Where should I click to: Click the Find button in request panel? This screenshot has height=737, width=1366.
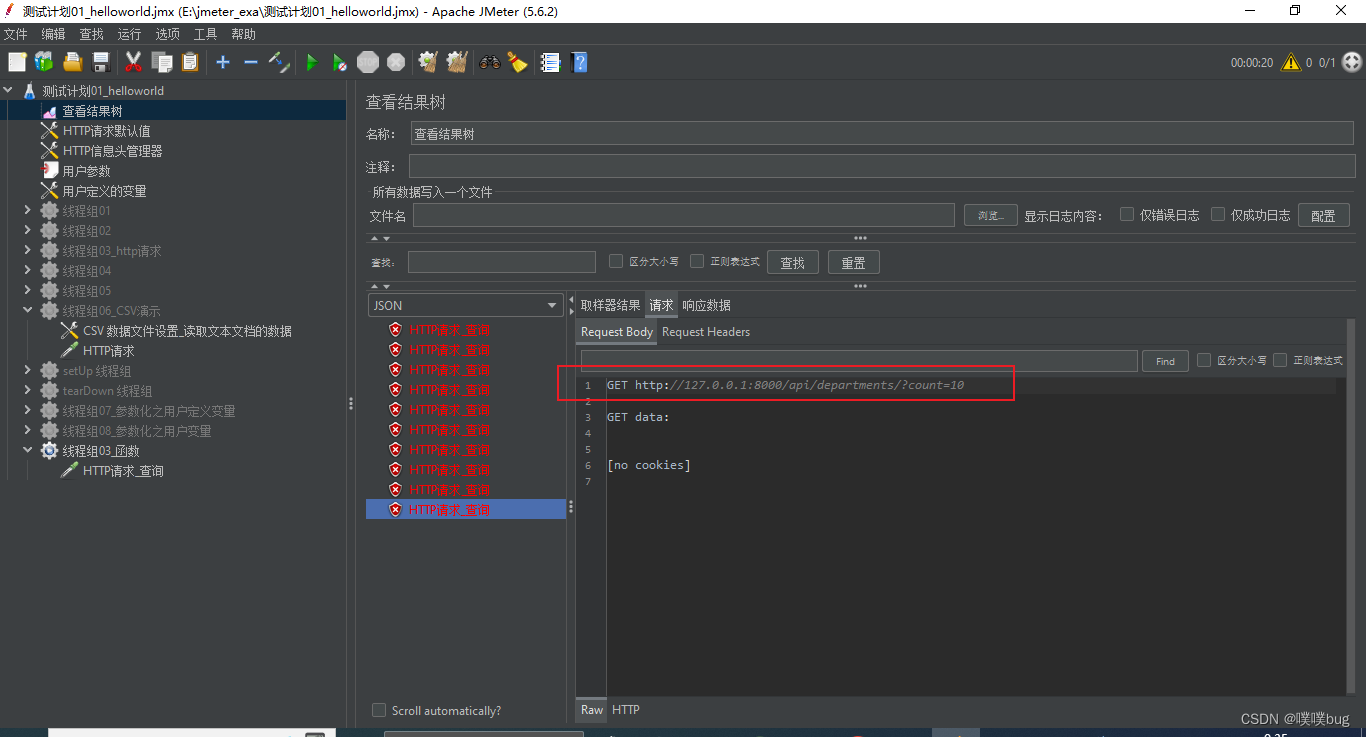pyautogui.click(x=1165, y=361)
